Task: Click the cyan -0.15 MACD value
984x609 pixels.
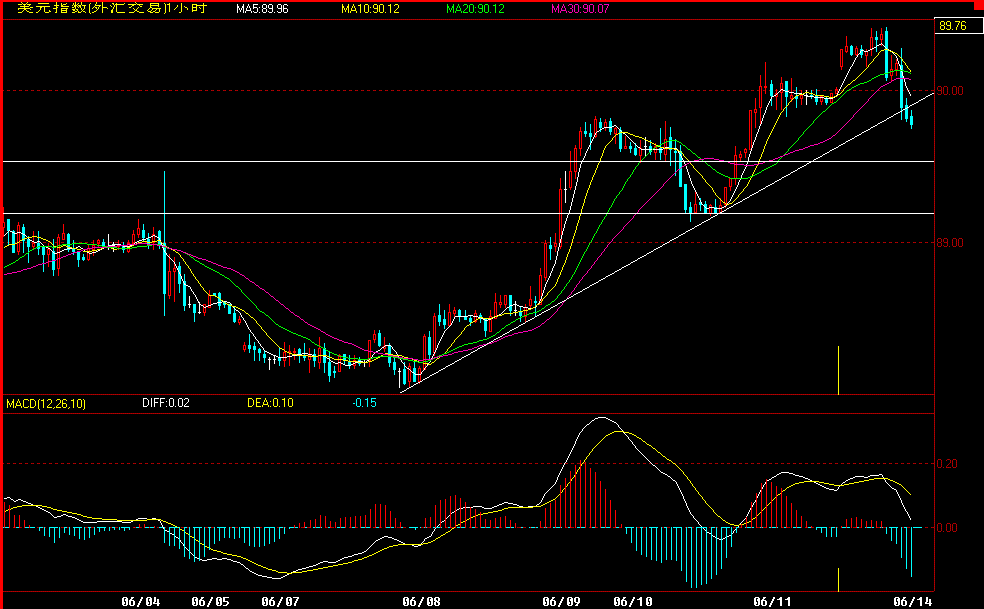Action: 364,404
